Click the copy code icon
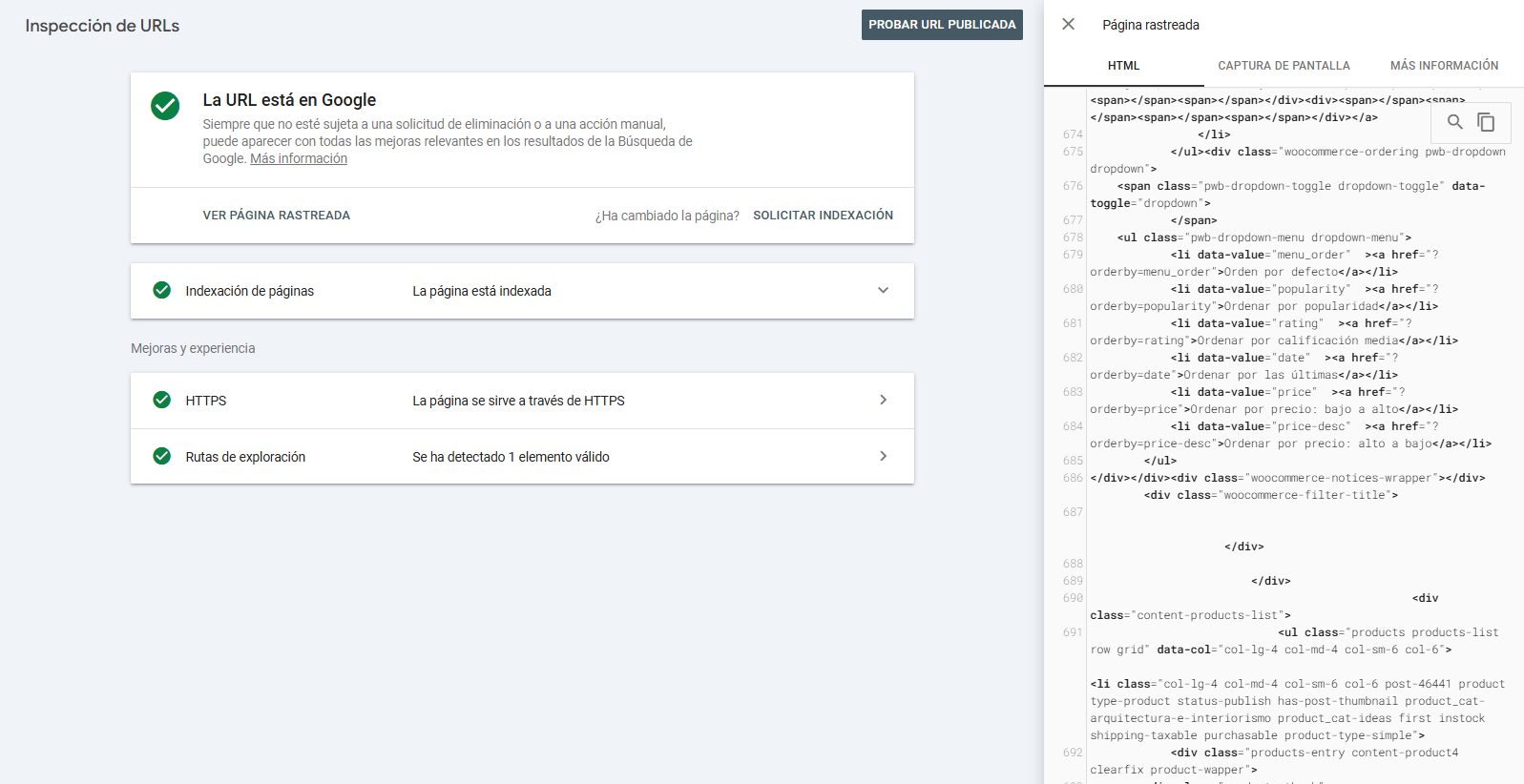The width and height of the screenshot is (1524, 784). [1486, 122]
